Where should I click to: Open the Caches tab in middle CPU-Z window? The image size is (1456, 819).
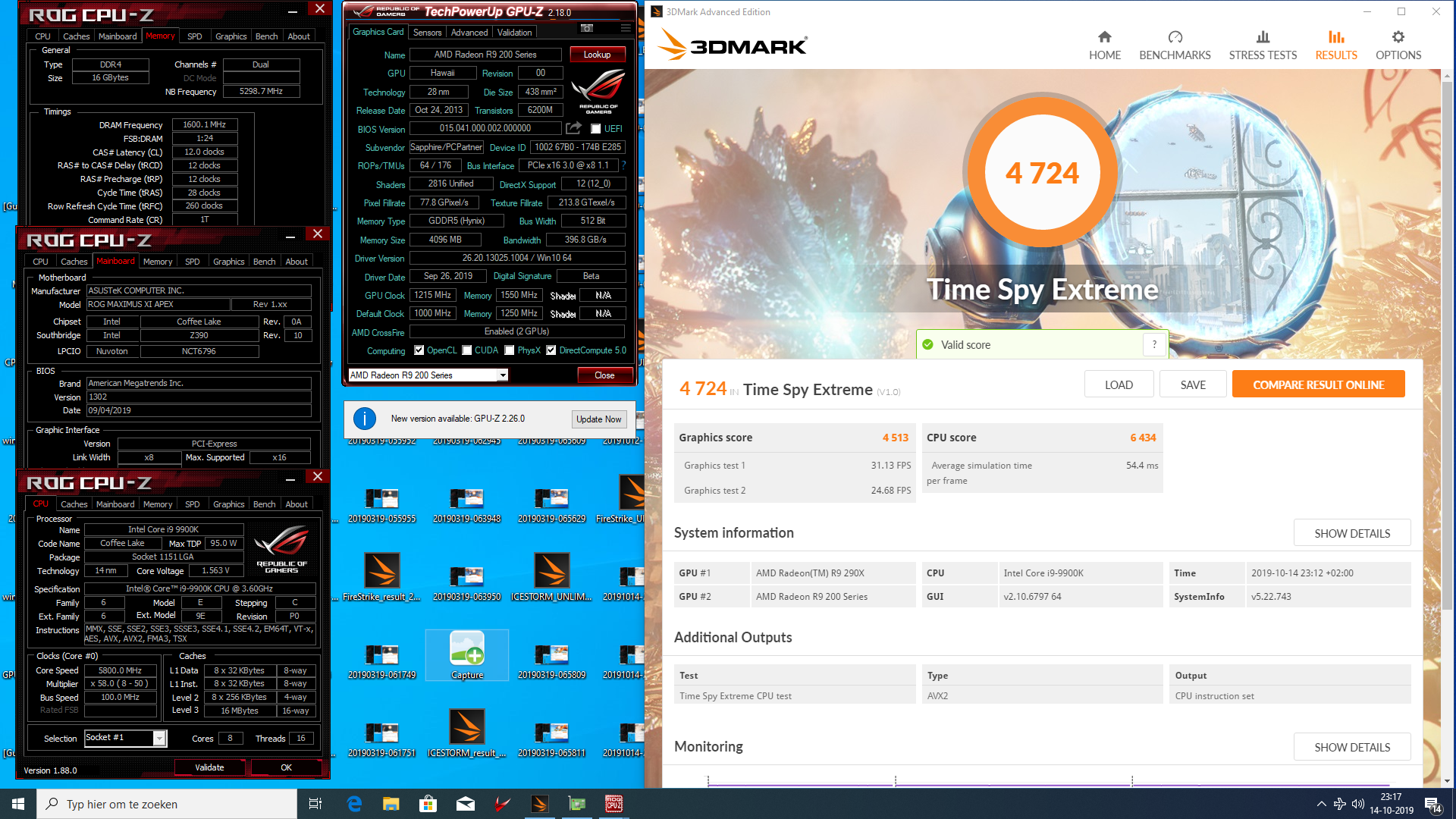click(x=74, y=262)
